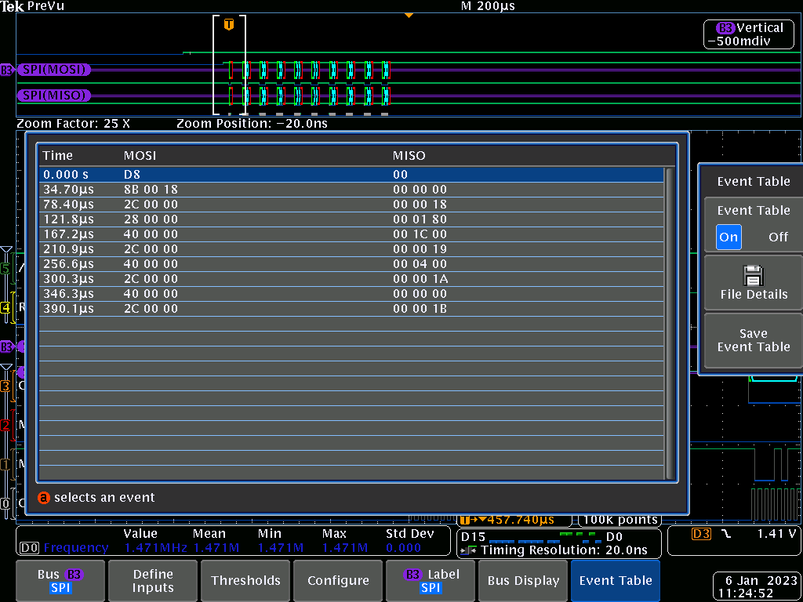This screenshot has height=602, width=803.
Task: Select event row at 390.1µs
Action: pyautogui.click(x=351, y=308)
